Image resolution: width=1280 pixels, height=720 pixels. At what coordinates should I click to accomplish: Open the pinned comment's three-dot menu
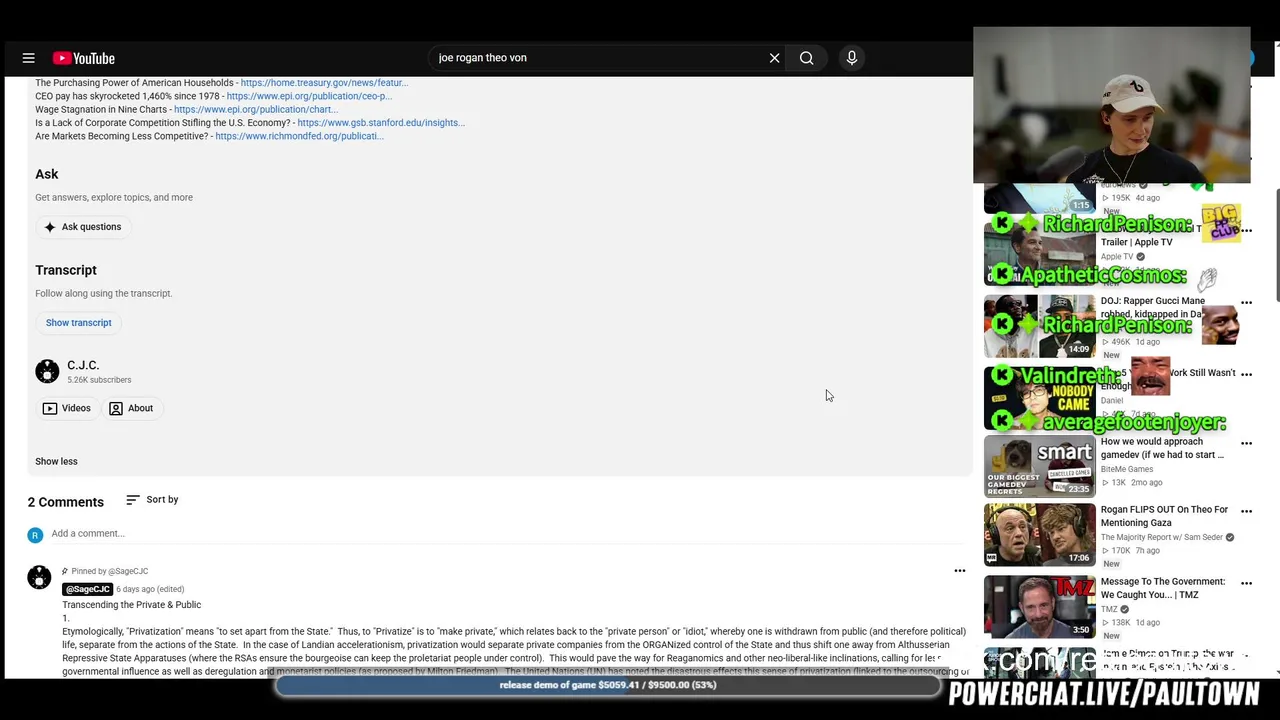pyautogui.click(x=960, y=571)
